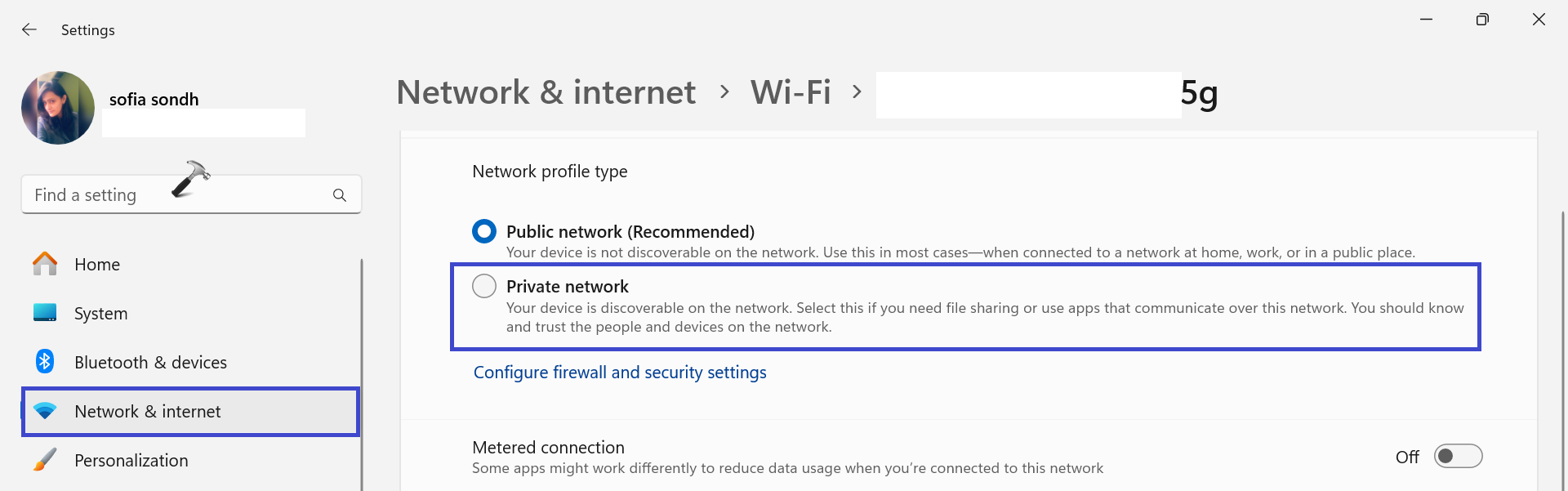Image resolution: width=1568 pixels, height=491 pixels.
Task: Click the back arrow in Settings
Action: pos(29,30)
